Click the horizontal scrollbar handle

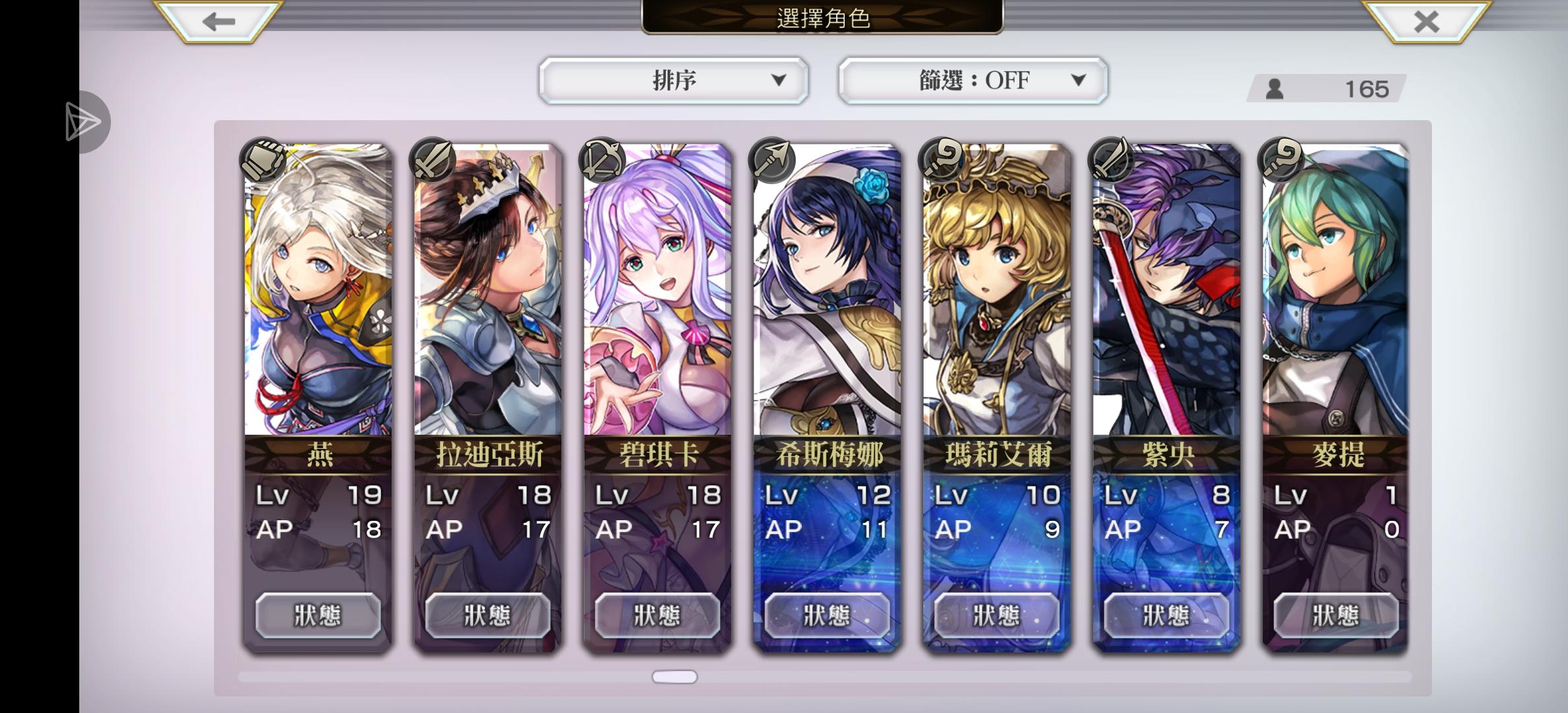(674, 677)
